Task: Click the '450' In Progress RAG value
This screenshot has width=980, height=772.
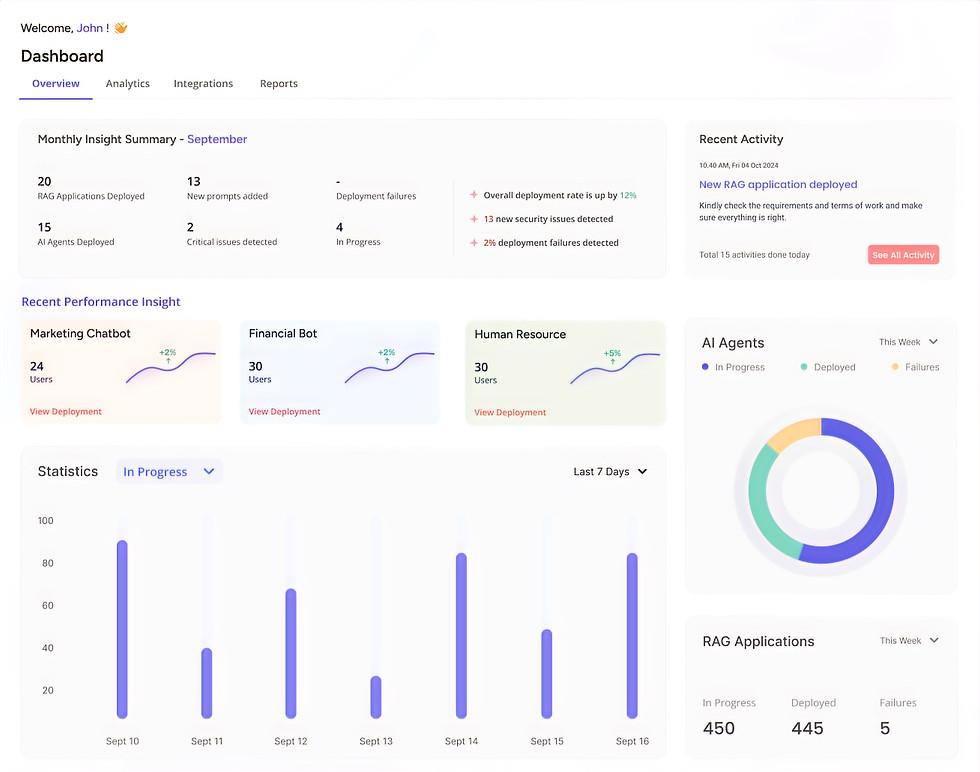Action: pos(719,728)
